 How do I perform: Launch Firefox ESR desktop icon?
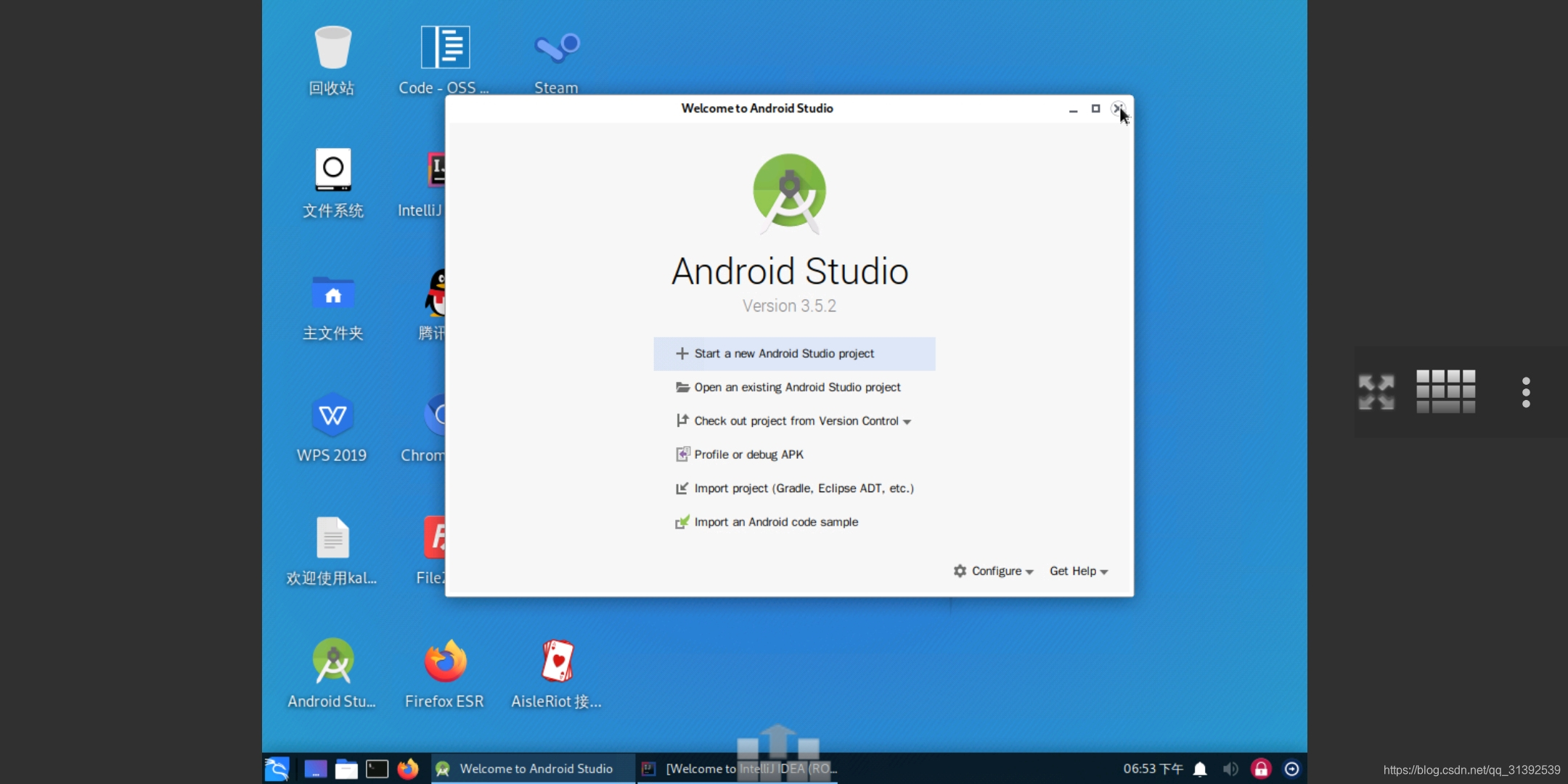coord(445,661)
